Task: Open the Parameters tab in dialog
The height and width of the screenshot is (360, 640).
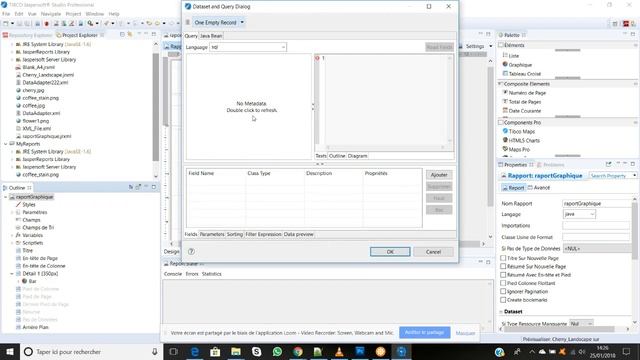Action: click(x=212, y=234)
